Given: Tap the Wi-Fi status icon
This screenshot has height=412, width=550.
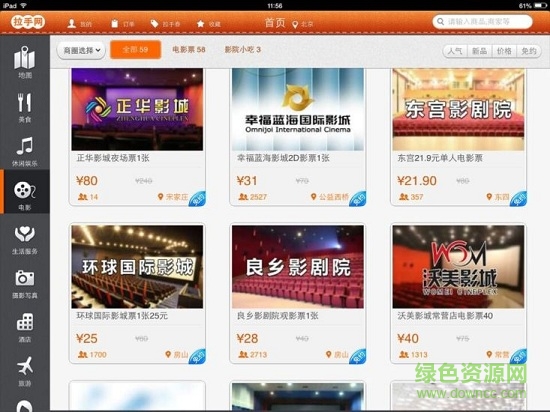Looking at the screenshot, I should (x=24, y=6).
